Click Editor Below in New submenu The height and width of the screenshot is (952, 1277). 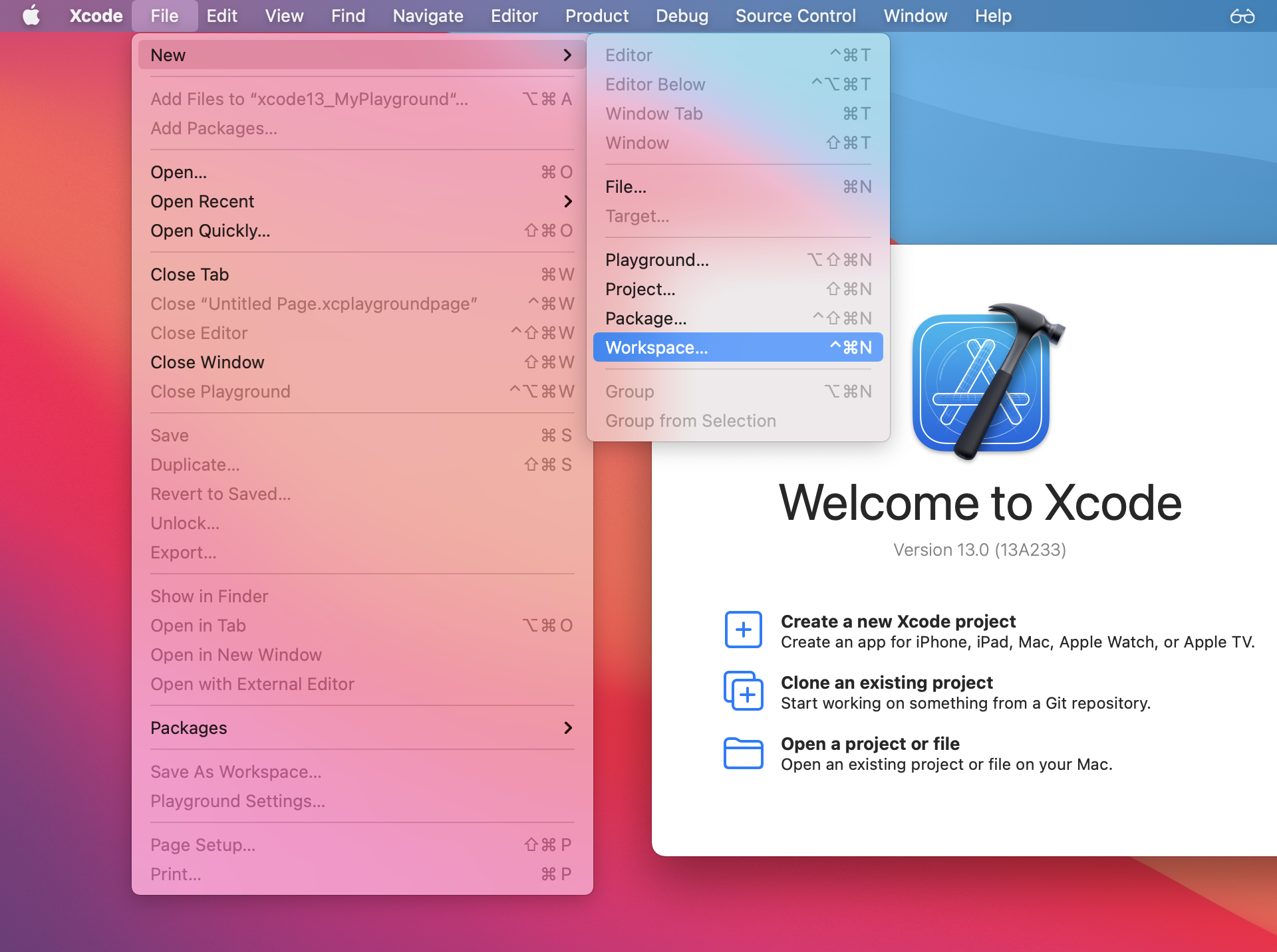[738, 84]
